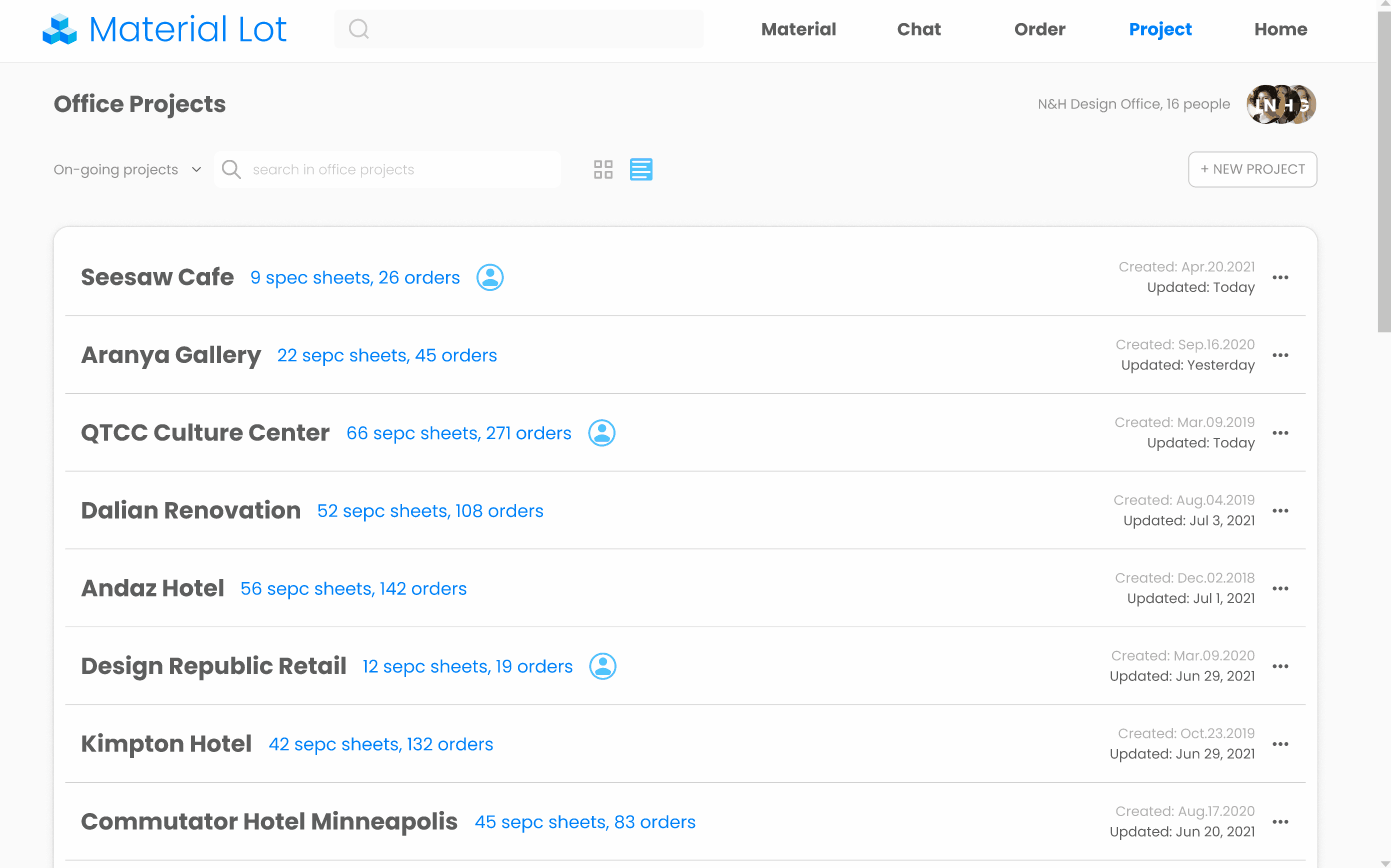Click Created: Dec.02.2018 date text
Image resolution: width=1391 pixels, height=868 pixels.
[x=1185, y=578]
